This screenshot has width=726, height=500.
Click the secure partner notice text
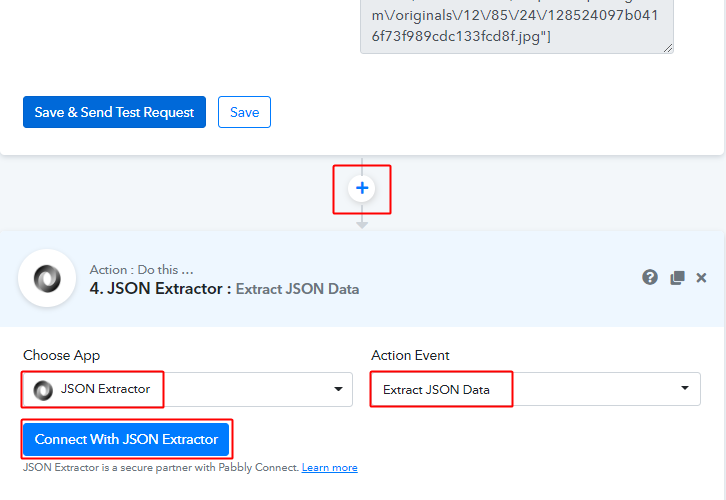tap(161, 468)
